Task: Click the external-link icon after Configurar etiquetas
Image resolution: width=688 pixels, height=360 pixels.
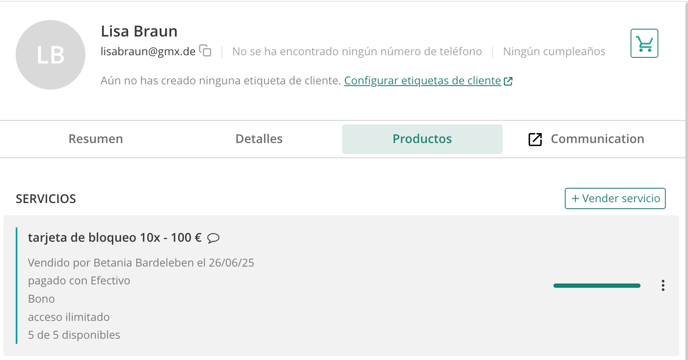Action: click(508, 81)
